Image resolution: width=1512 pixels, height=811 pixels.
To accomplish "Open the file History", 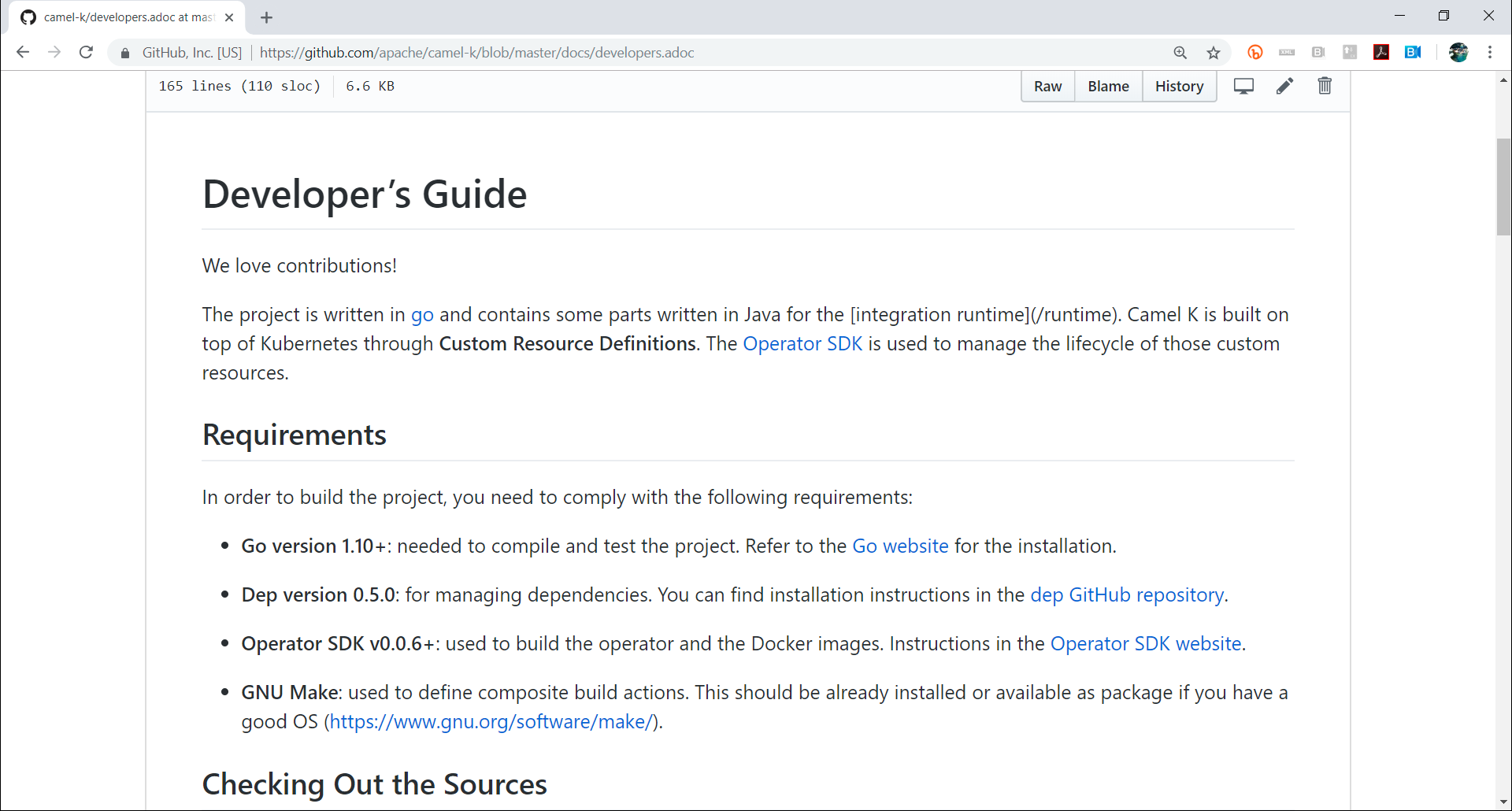I will (1179, 86).
